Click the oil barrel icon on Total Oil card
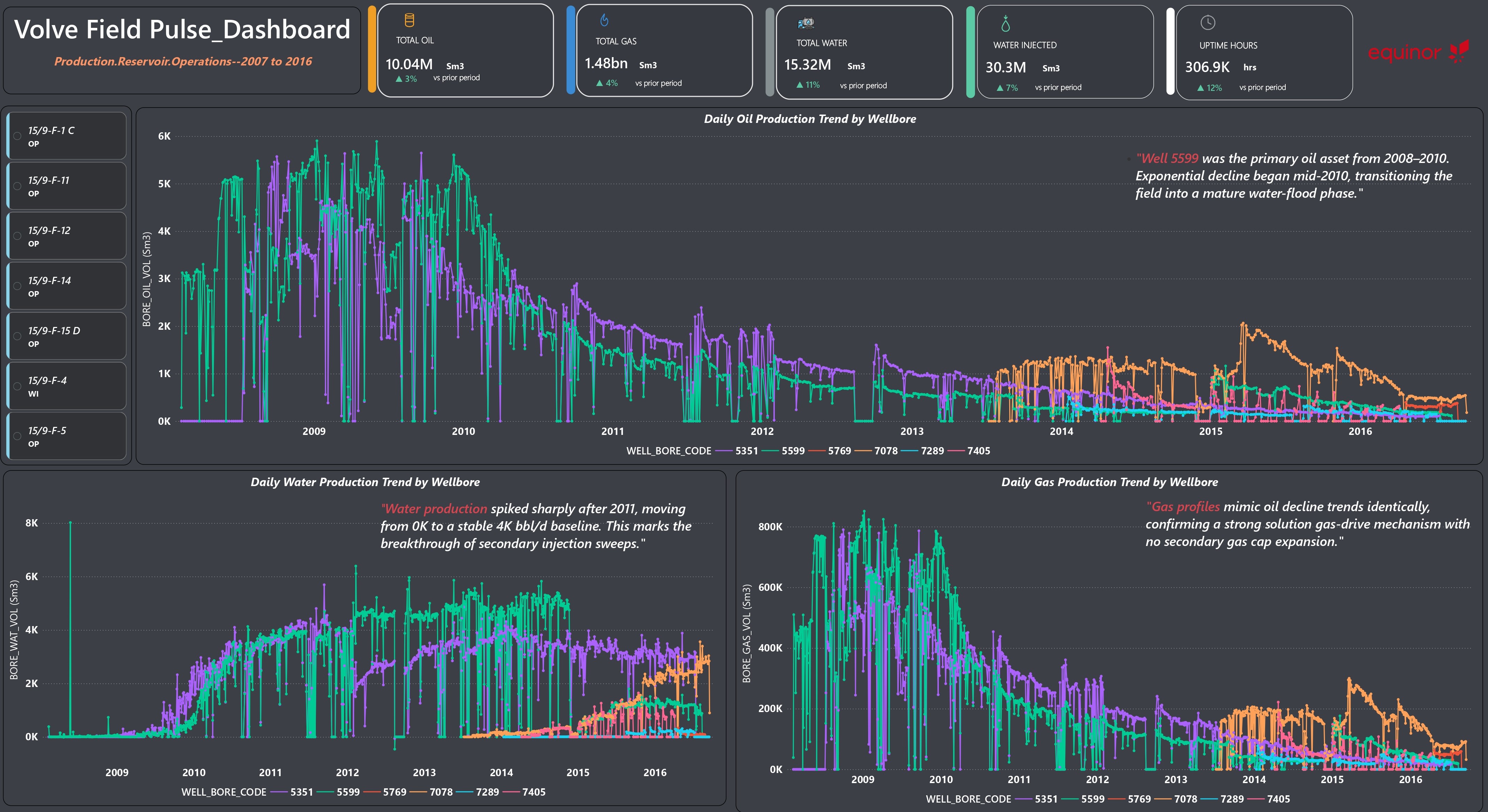 point(409,21)
